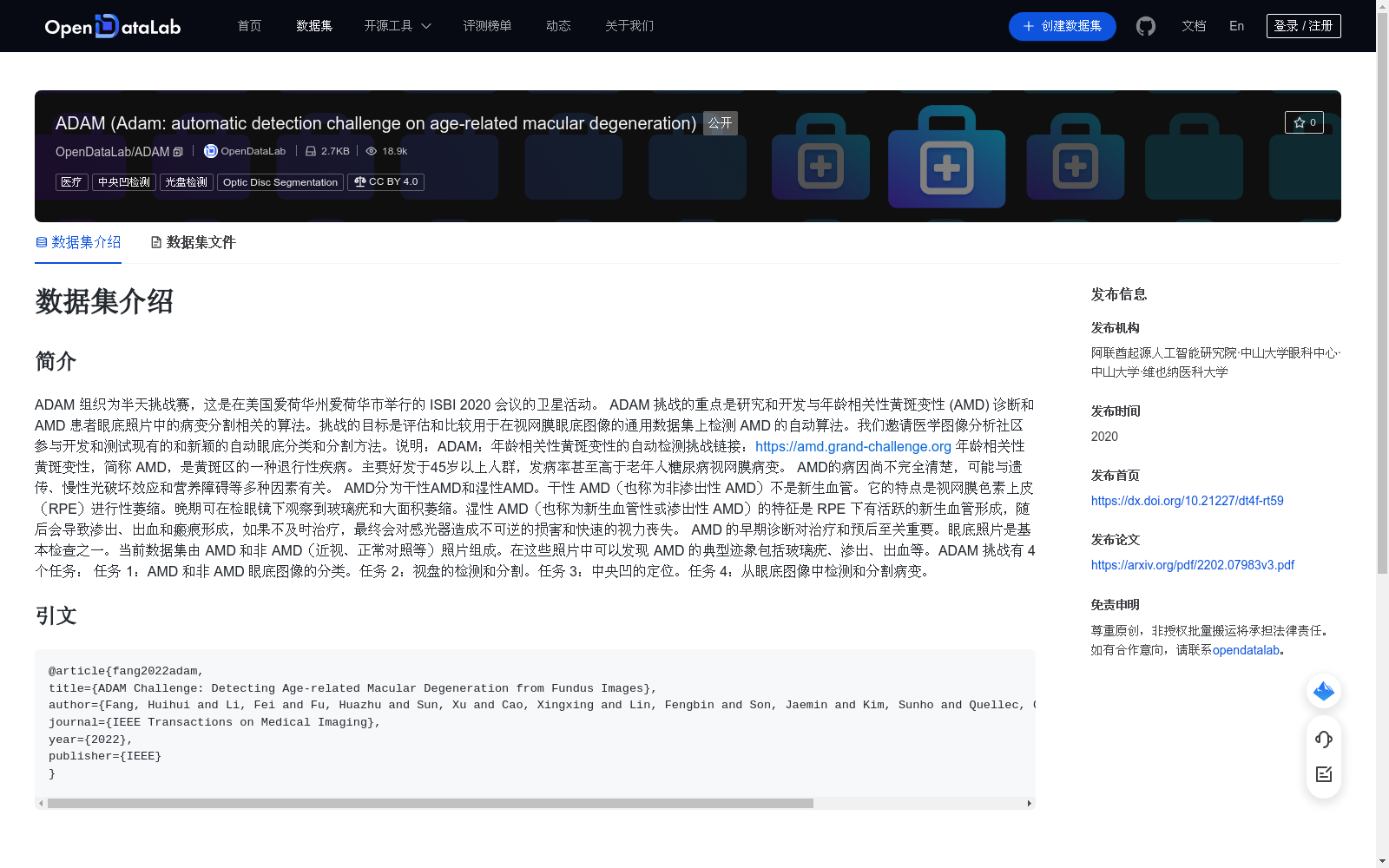Select the Optic Disc Segmentation tag
Screen dimensions: 1389x868
pos(280,182)
